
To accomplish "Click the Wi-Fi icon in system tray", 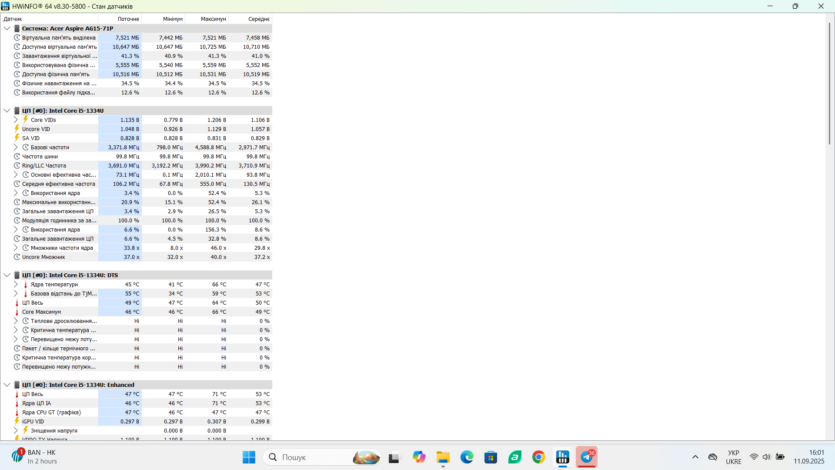I will 754,457.
